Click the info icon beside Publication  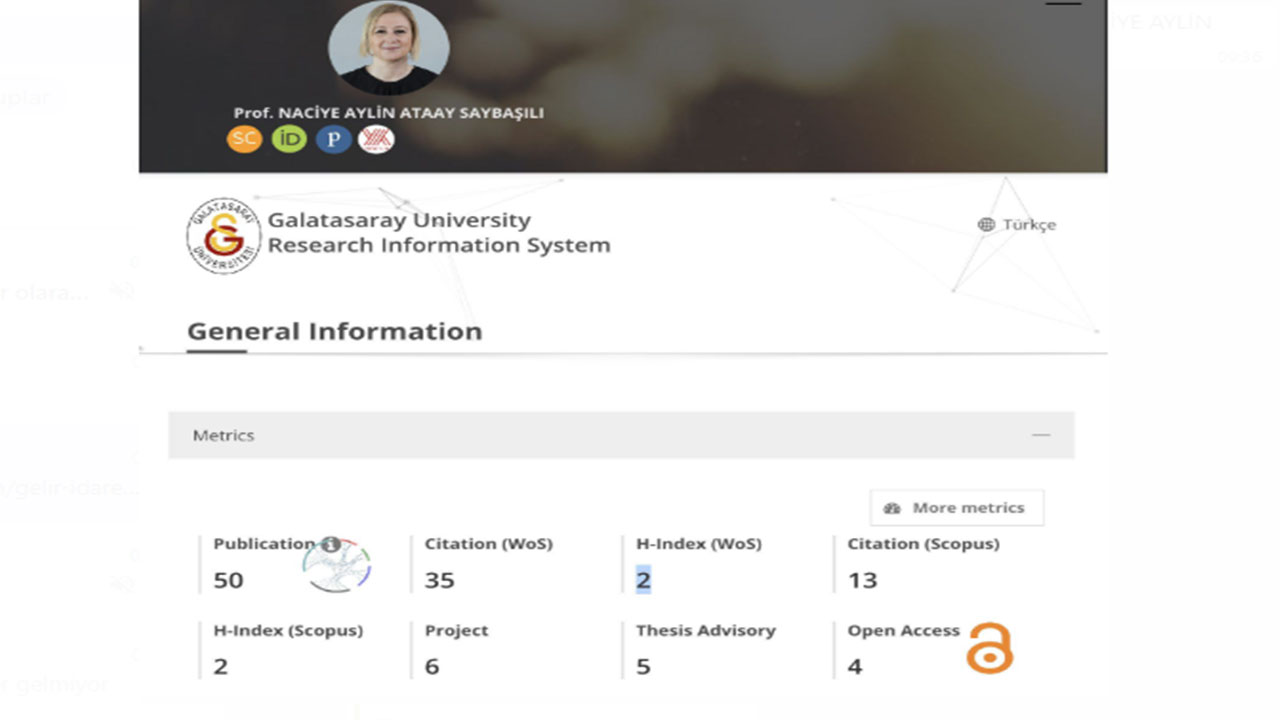click(331, 545)
